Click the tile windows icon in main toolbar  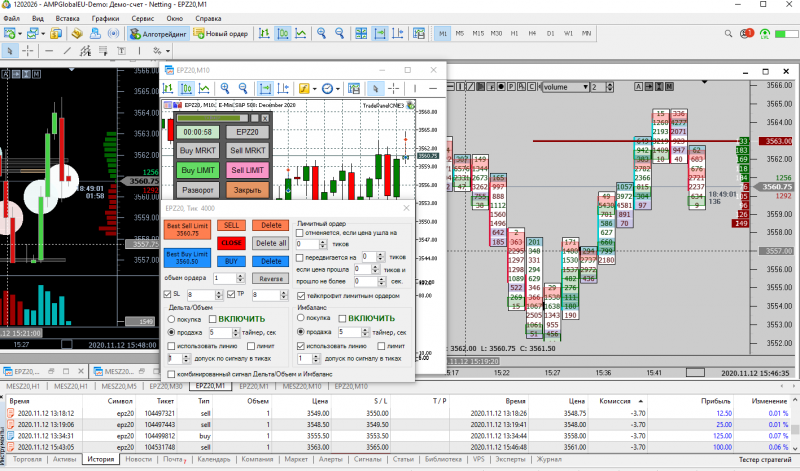361,34
